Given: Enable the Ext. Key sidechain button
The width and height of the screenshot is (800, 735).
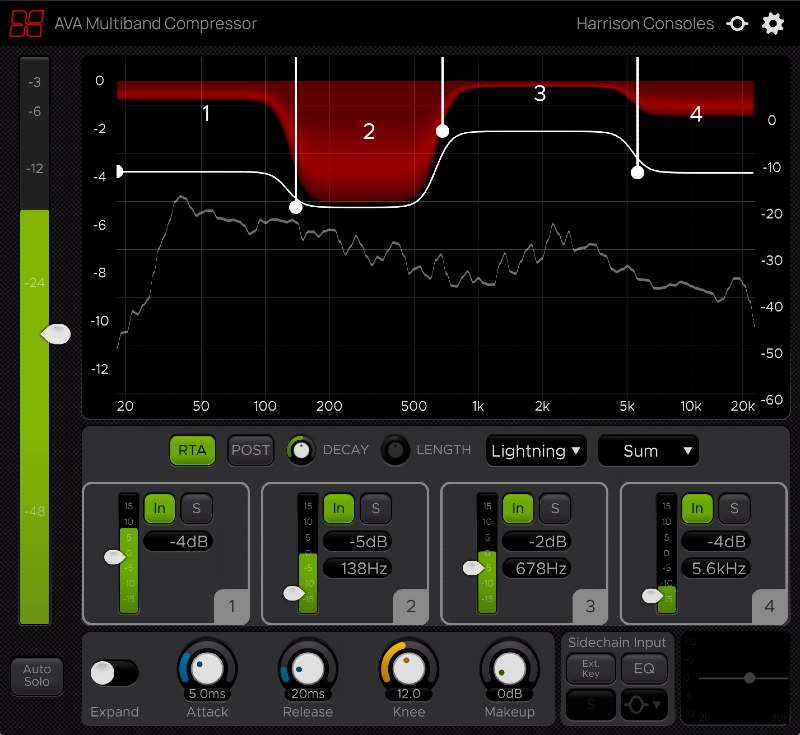Looking at the screenshot, I should coord(590,668).
